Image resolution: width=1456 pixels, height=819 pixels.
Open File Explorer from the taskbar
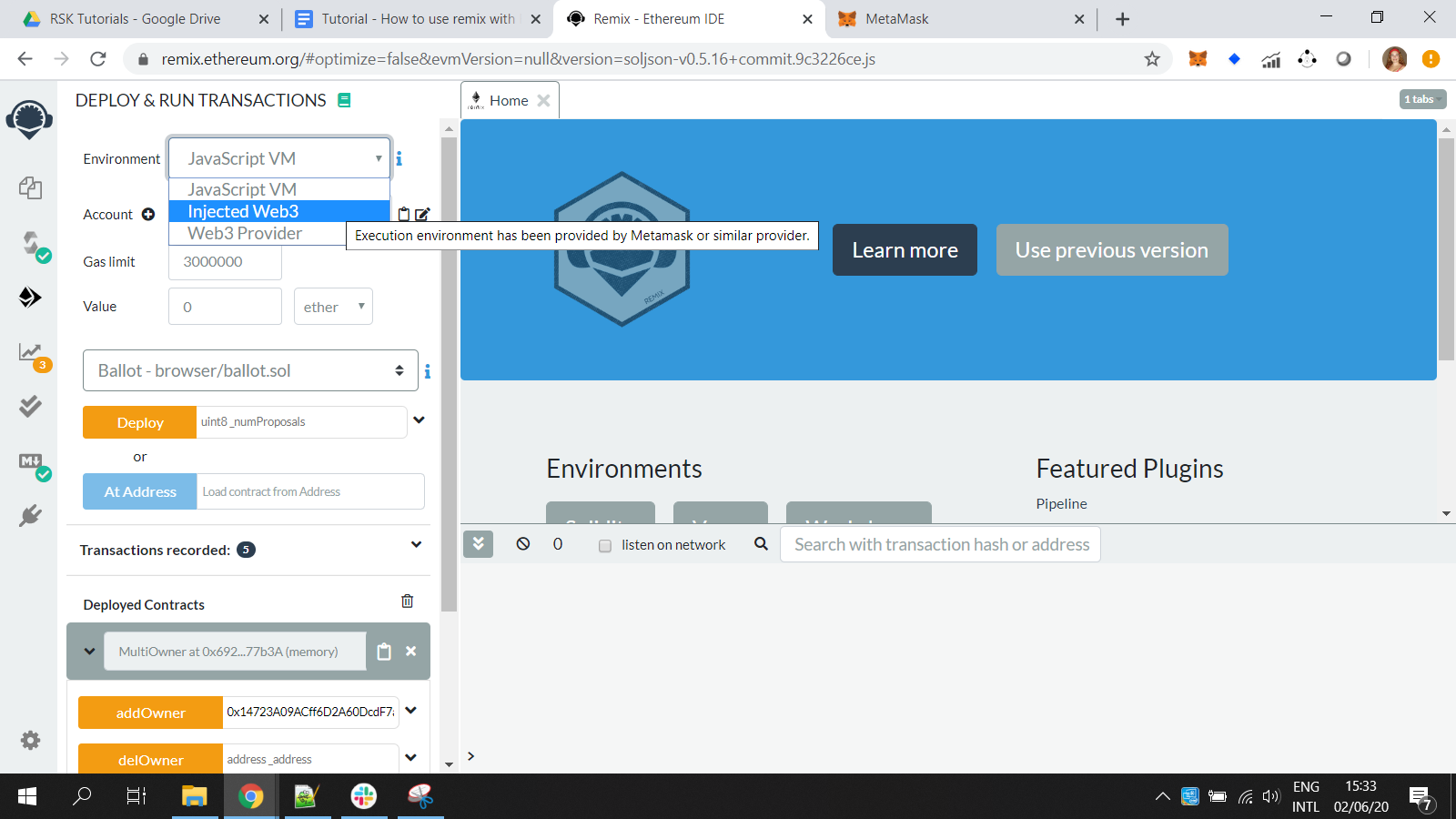pyautogui.click(x=194, y=796)
